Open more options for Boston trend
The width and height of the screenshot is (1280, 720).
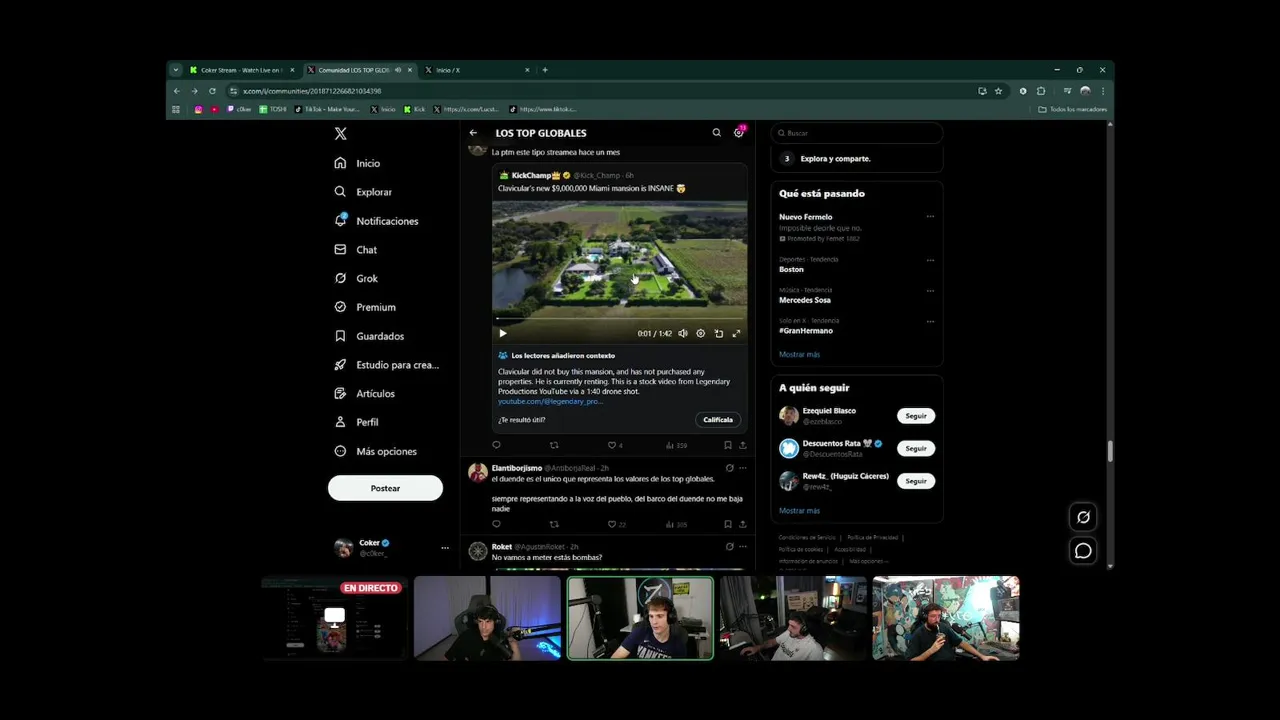[930, 260]
